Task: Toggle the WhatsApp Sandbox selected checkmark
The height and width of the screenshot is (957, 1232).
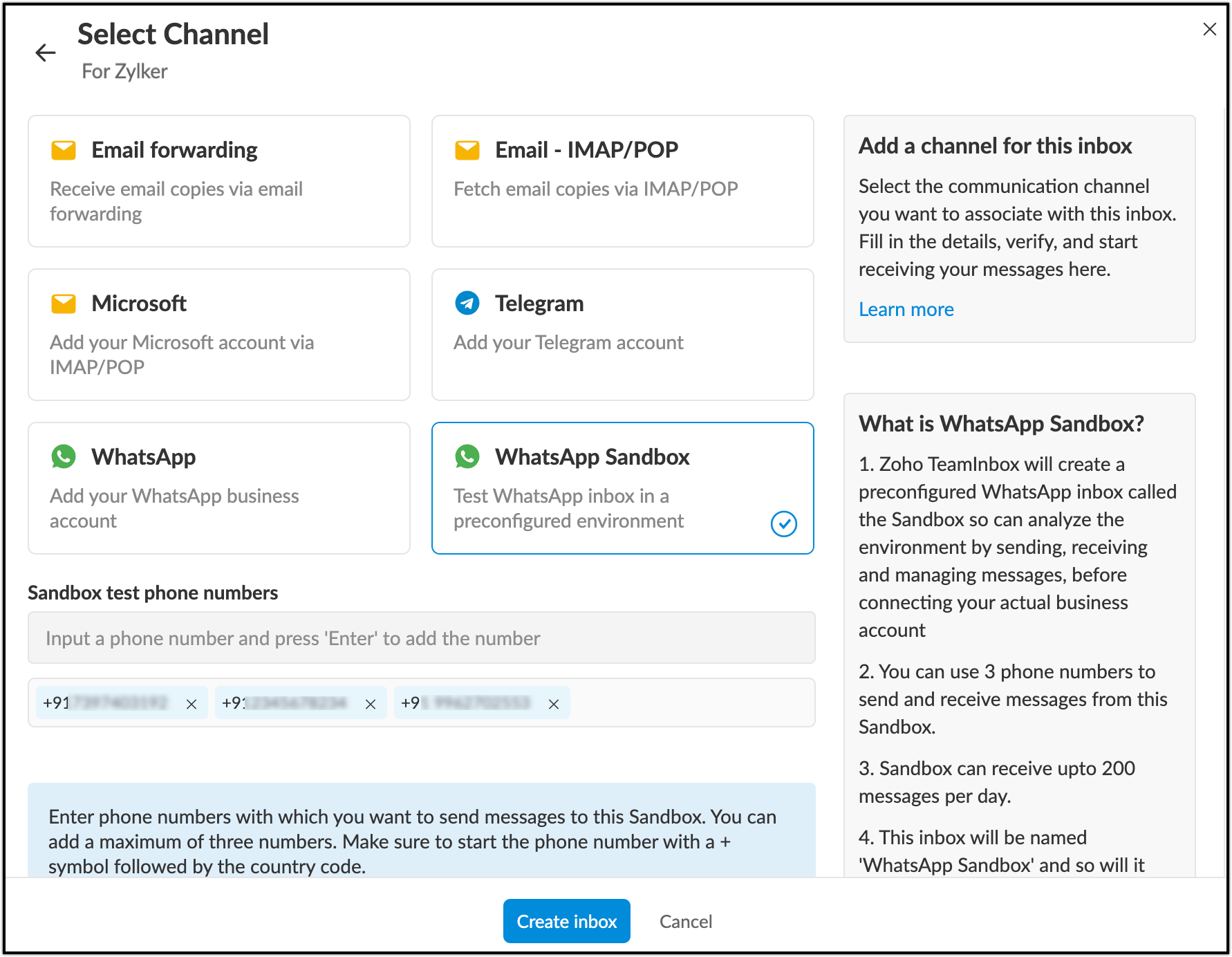Action: (783, 523)
